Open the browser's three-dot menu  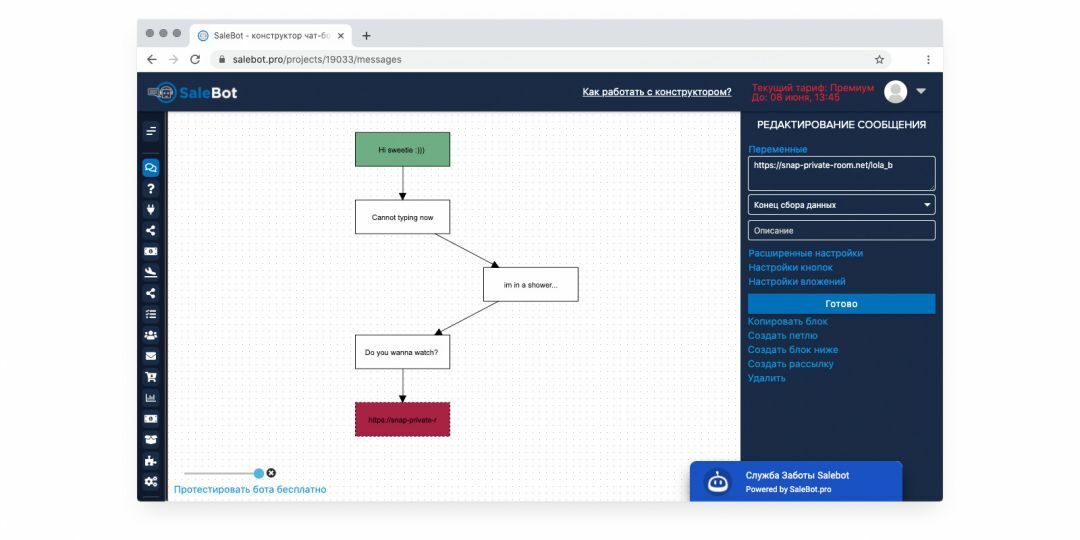[928, 60]
